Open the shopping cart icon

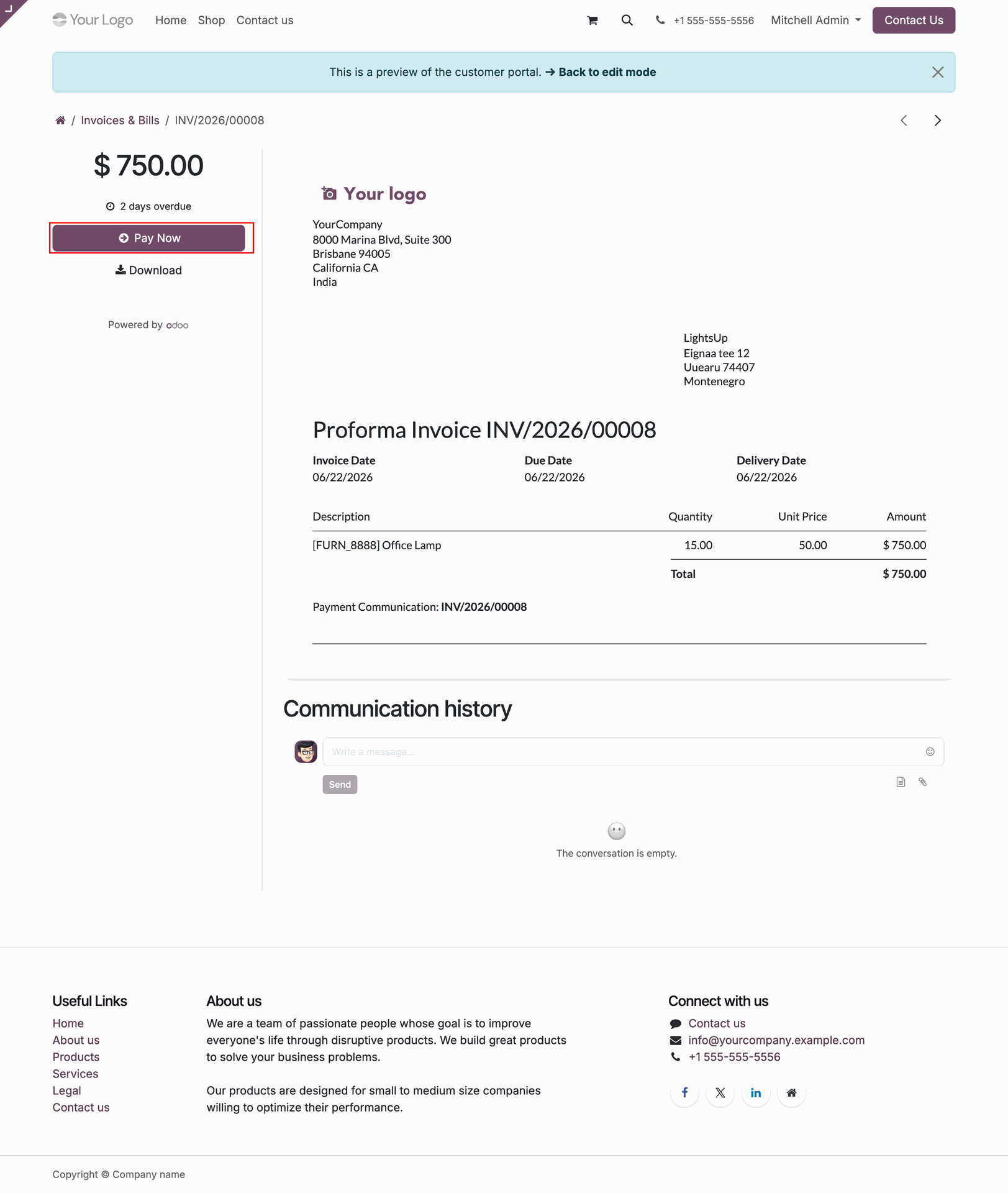[x=593, y=21]
